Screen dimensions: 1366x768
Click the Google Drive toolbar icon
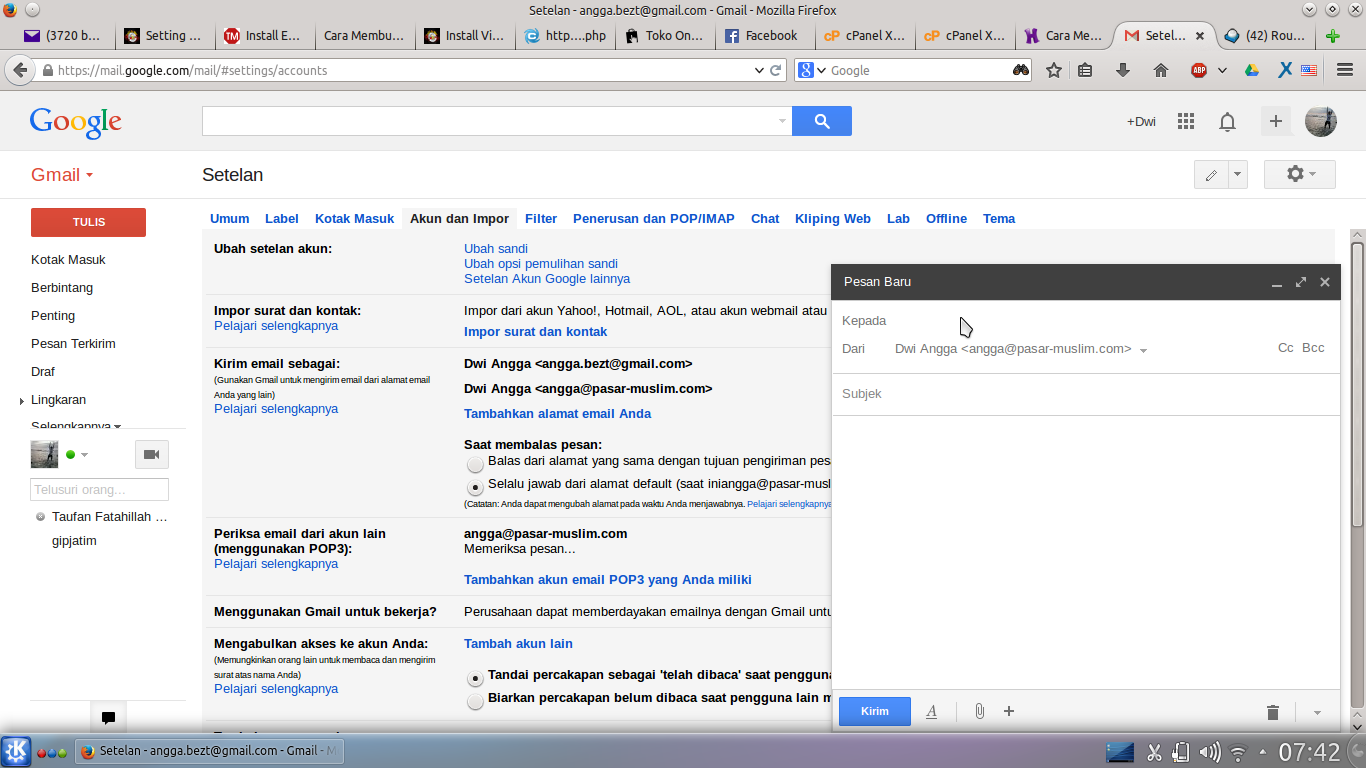(1252, 70)
